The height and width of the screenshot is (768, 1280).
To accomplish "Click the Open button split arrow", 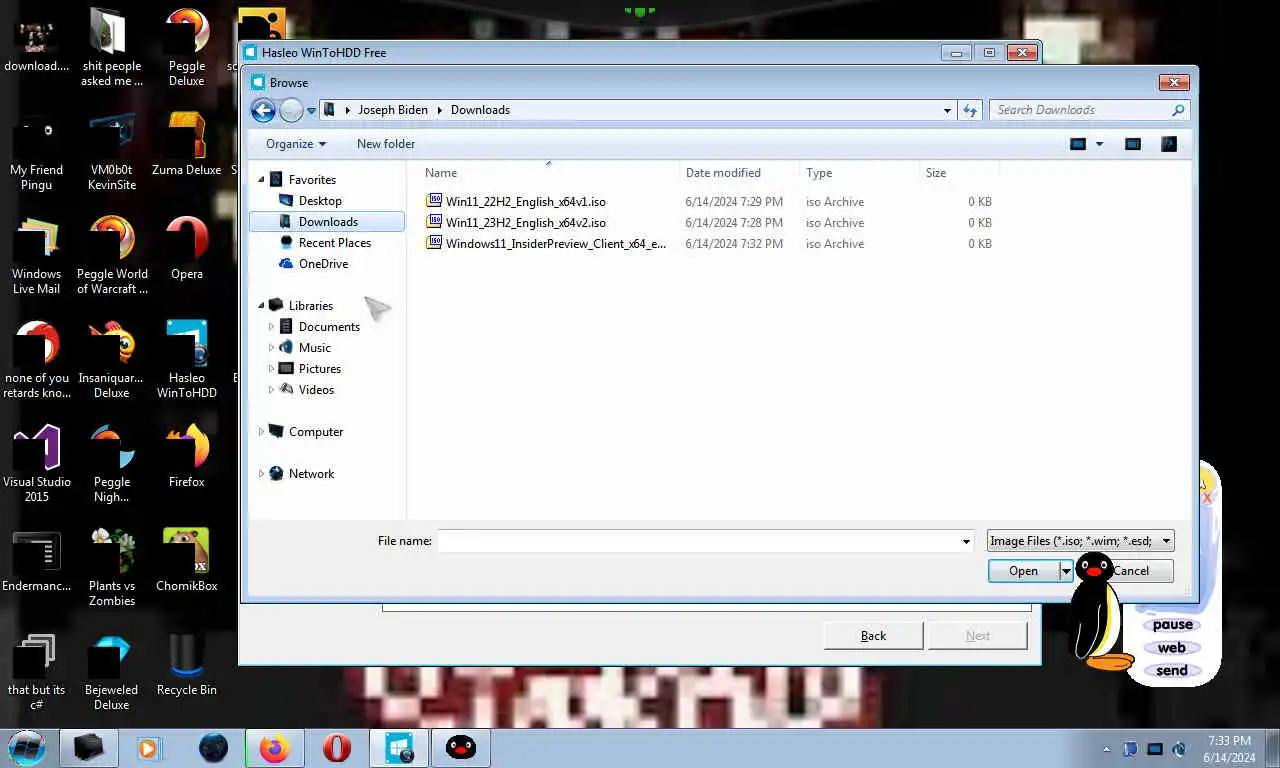I will [x=1066, y=571].
